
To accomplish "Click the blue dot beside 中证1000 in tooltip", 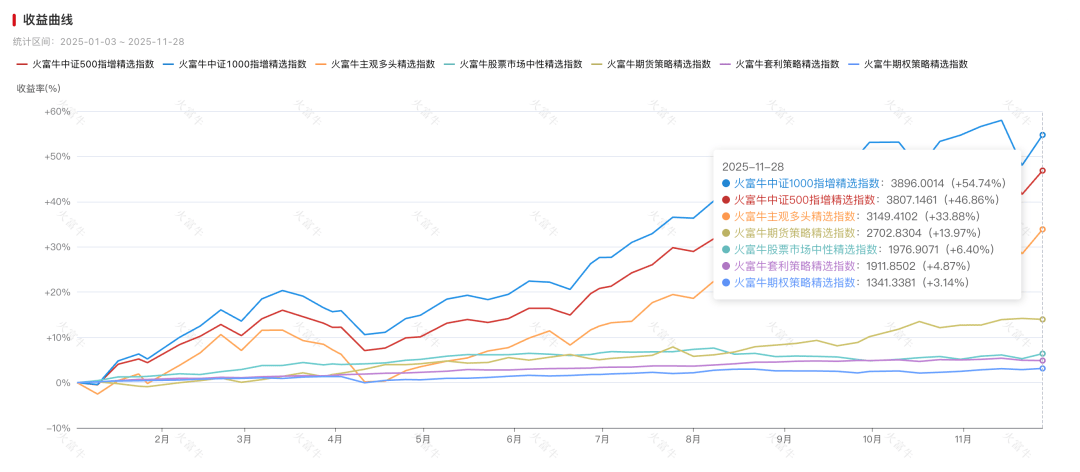I will coord(726,184).
